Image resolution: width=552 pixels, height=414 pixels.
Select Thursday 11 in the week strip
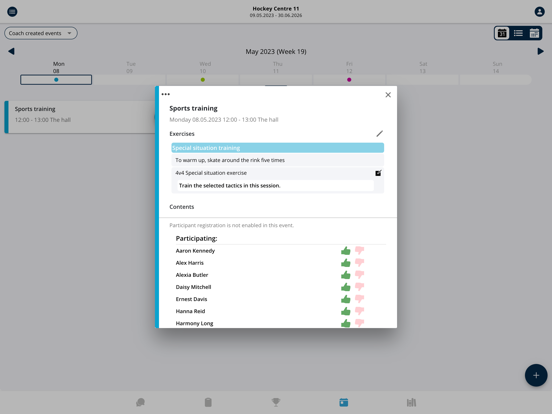click(x=276, y=80)
